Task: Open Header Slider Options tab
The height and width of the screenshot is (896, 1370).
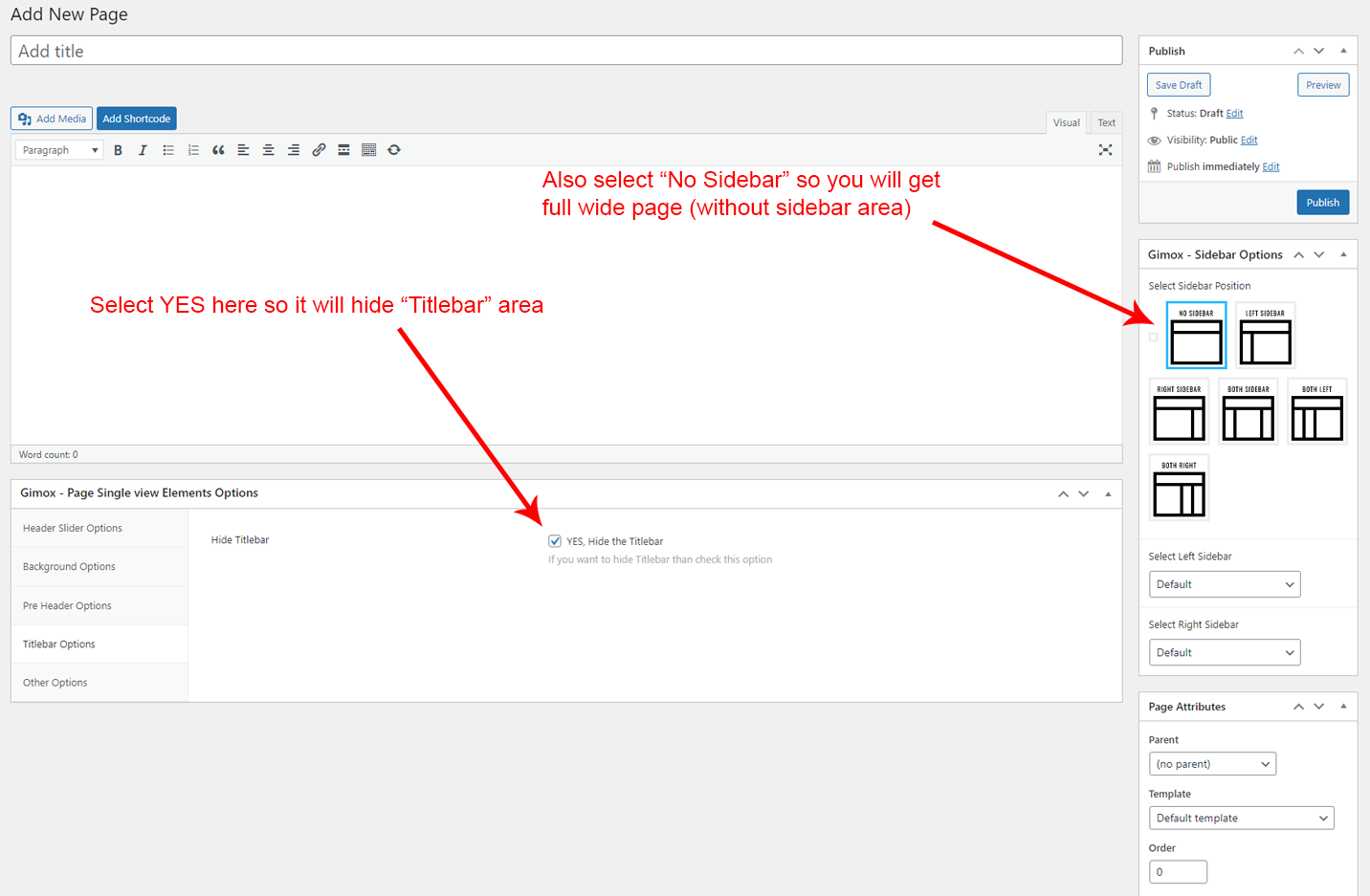Action: click(x=73, y=528)
